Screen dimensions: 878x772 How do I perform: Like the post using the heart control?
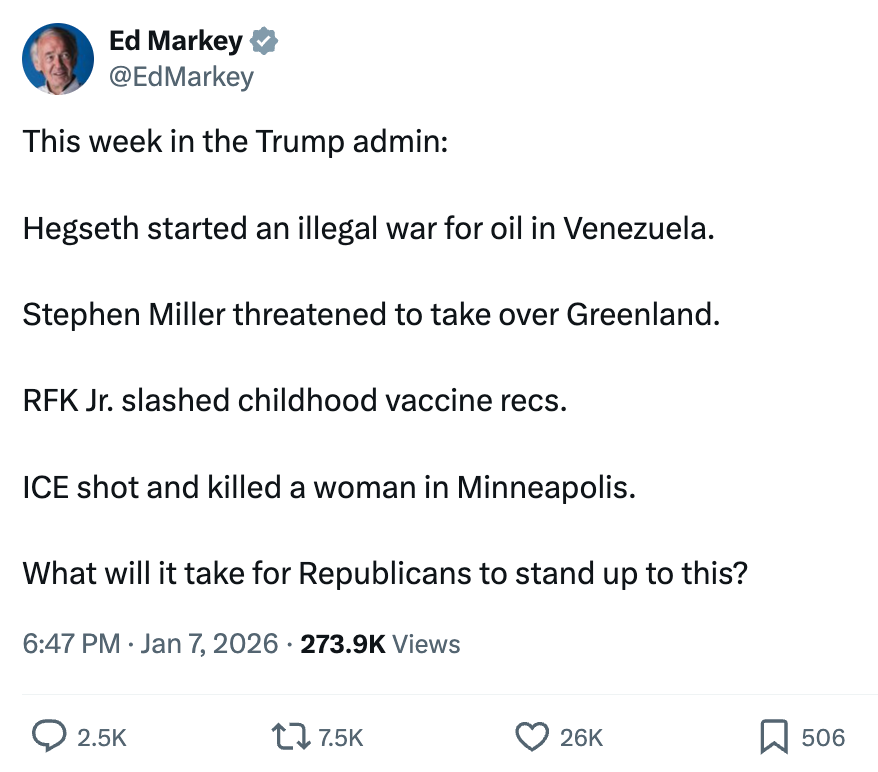coord(530,737)
